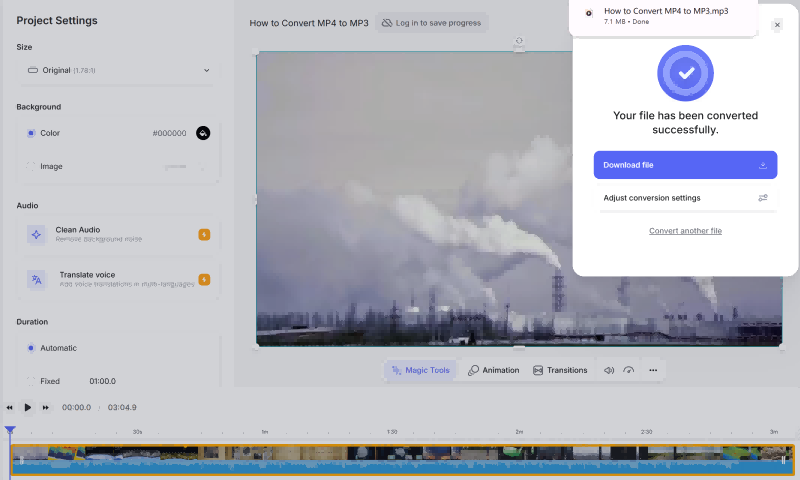Click the downloaded mp3 file icon
Screen dimensions: 800x480
589,14
